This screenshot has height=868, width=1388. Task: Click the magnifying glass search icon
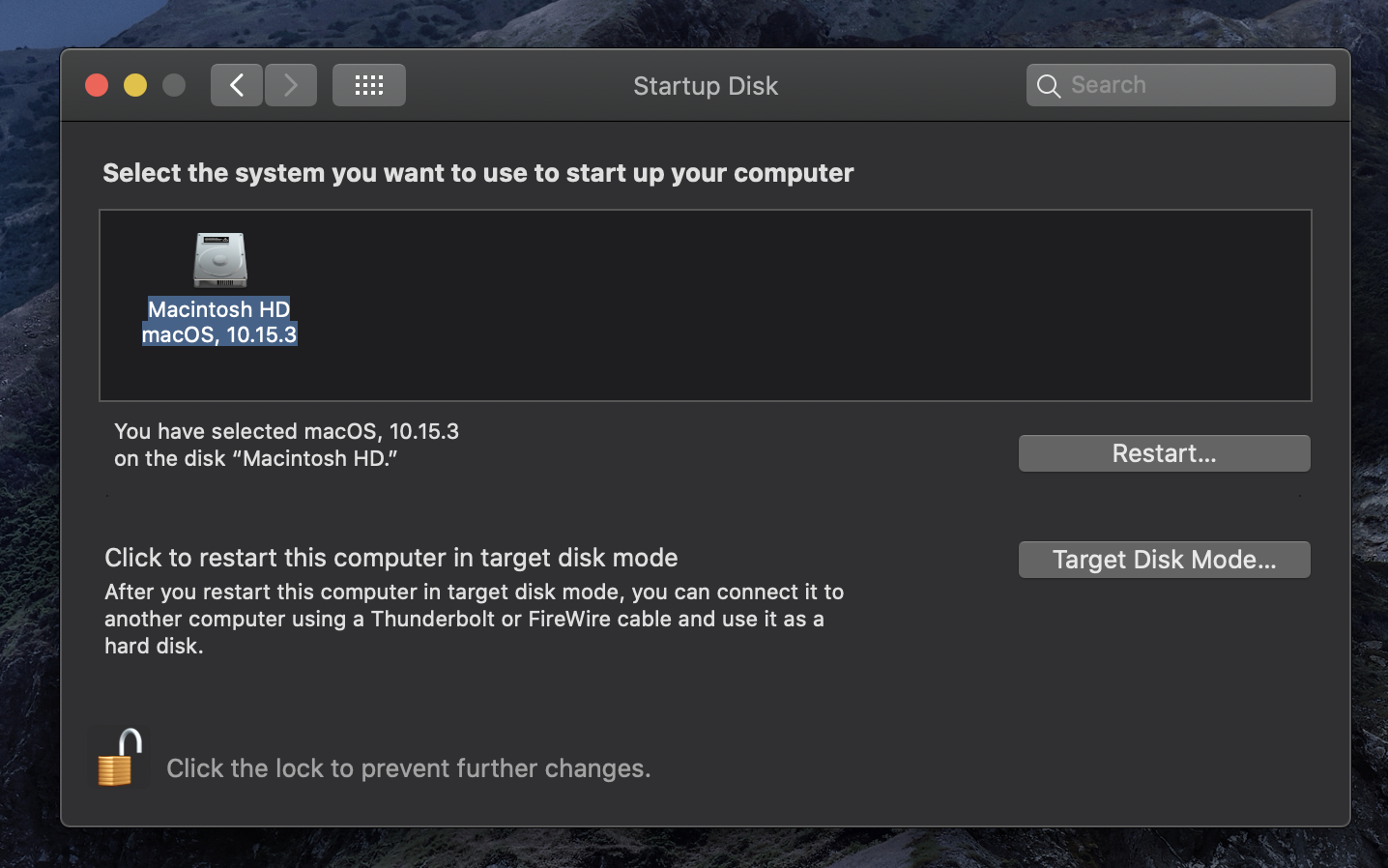coord(1049,86)
